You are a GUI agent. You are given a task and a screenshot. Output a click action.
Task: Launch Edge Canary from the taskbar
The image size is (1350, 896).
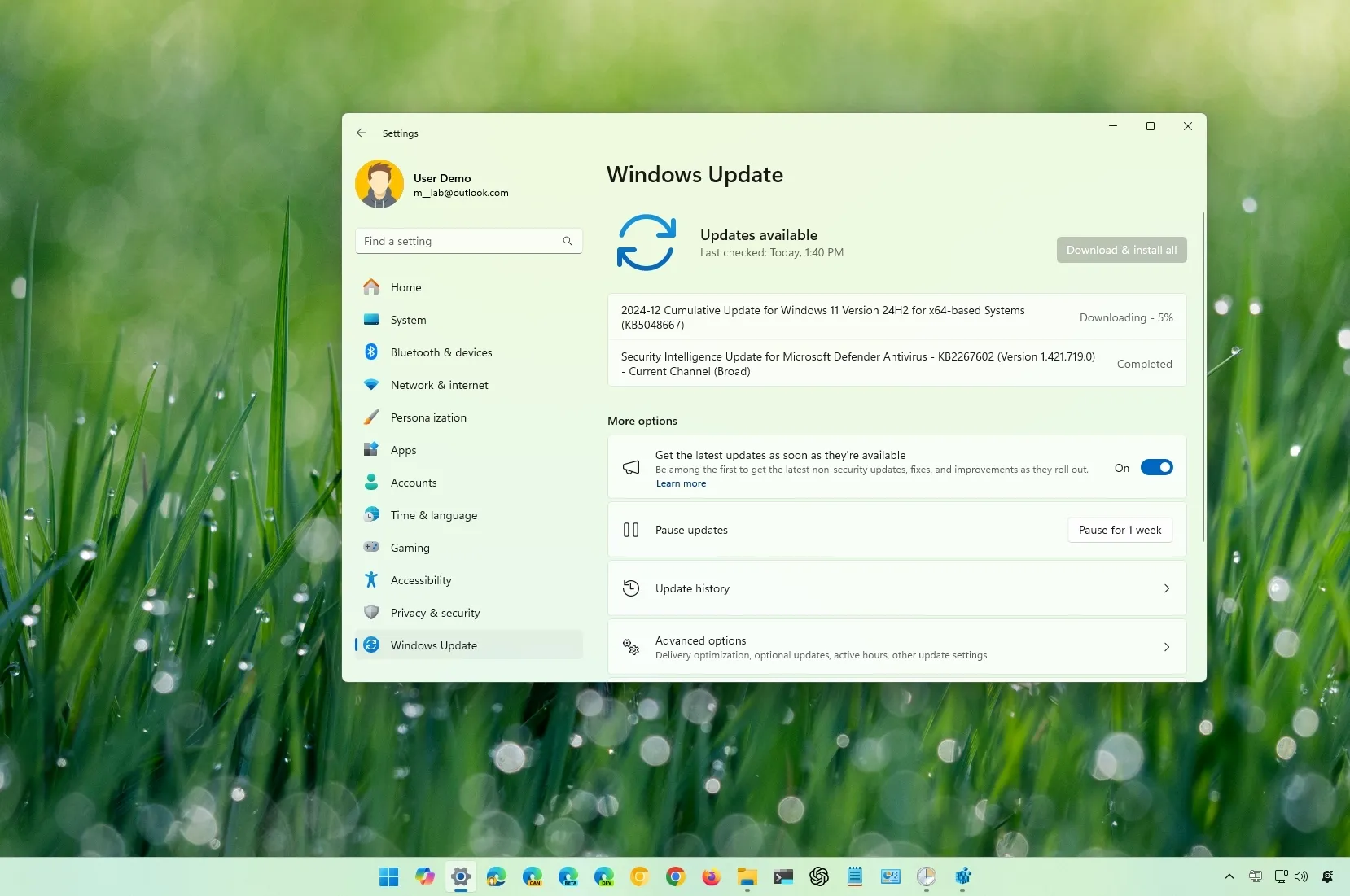[x=533, y=876]
